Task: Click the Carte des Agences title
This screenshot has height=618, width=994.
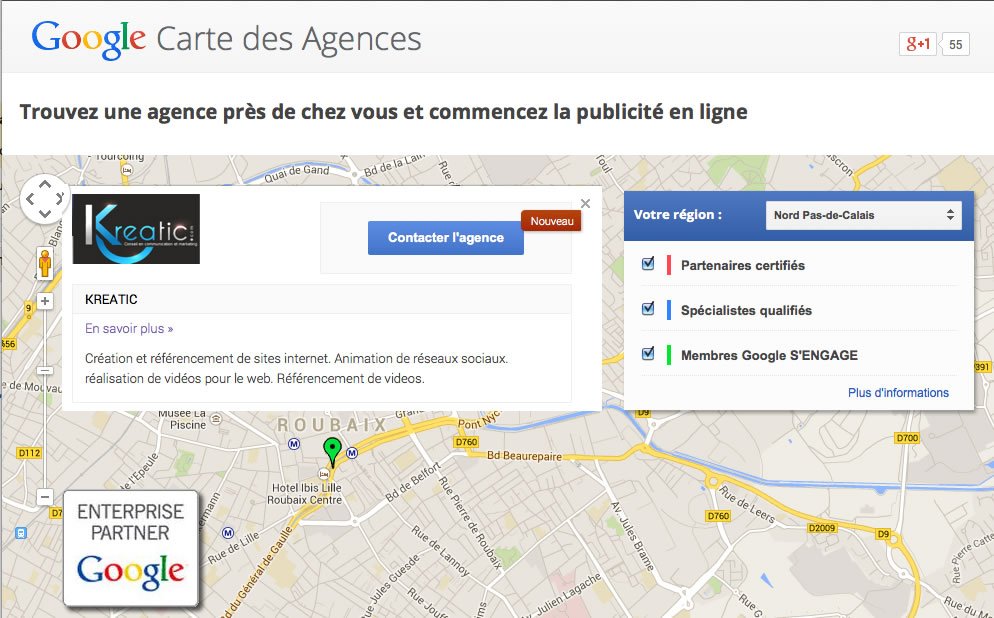Action: pyautogui.click(x=288, y=39)
